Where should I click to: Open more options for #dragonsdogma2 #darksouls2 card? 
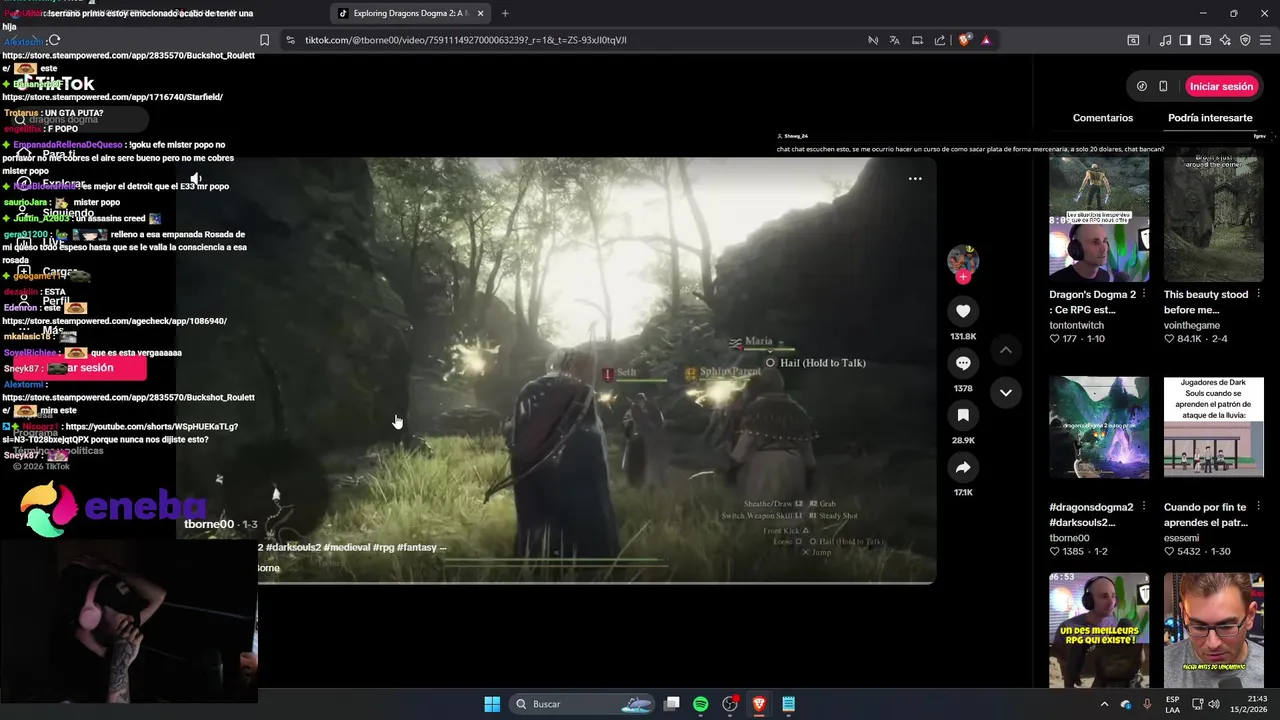tap(1144, 507)
